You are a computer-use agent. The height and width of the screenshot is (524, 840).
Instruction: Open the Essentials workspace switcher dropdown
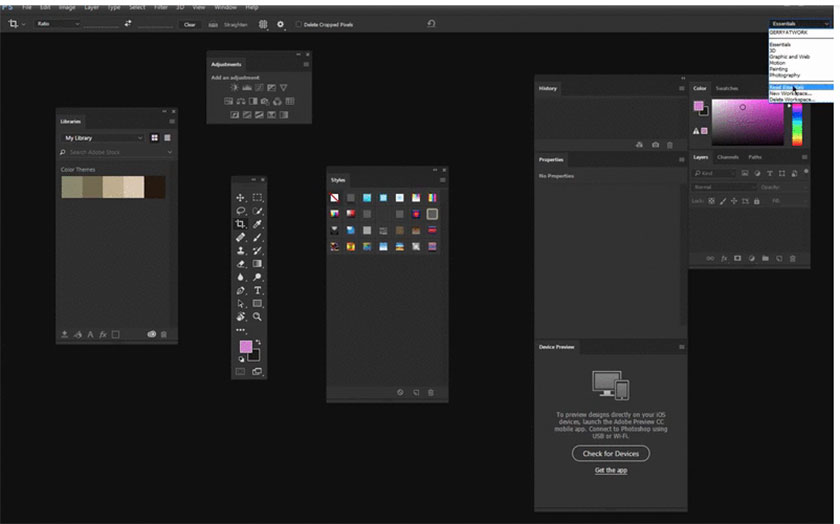799,23
